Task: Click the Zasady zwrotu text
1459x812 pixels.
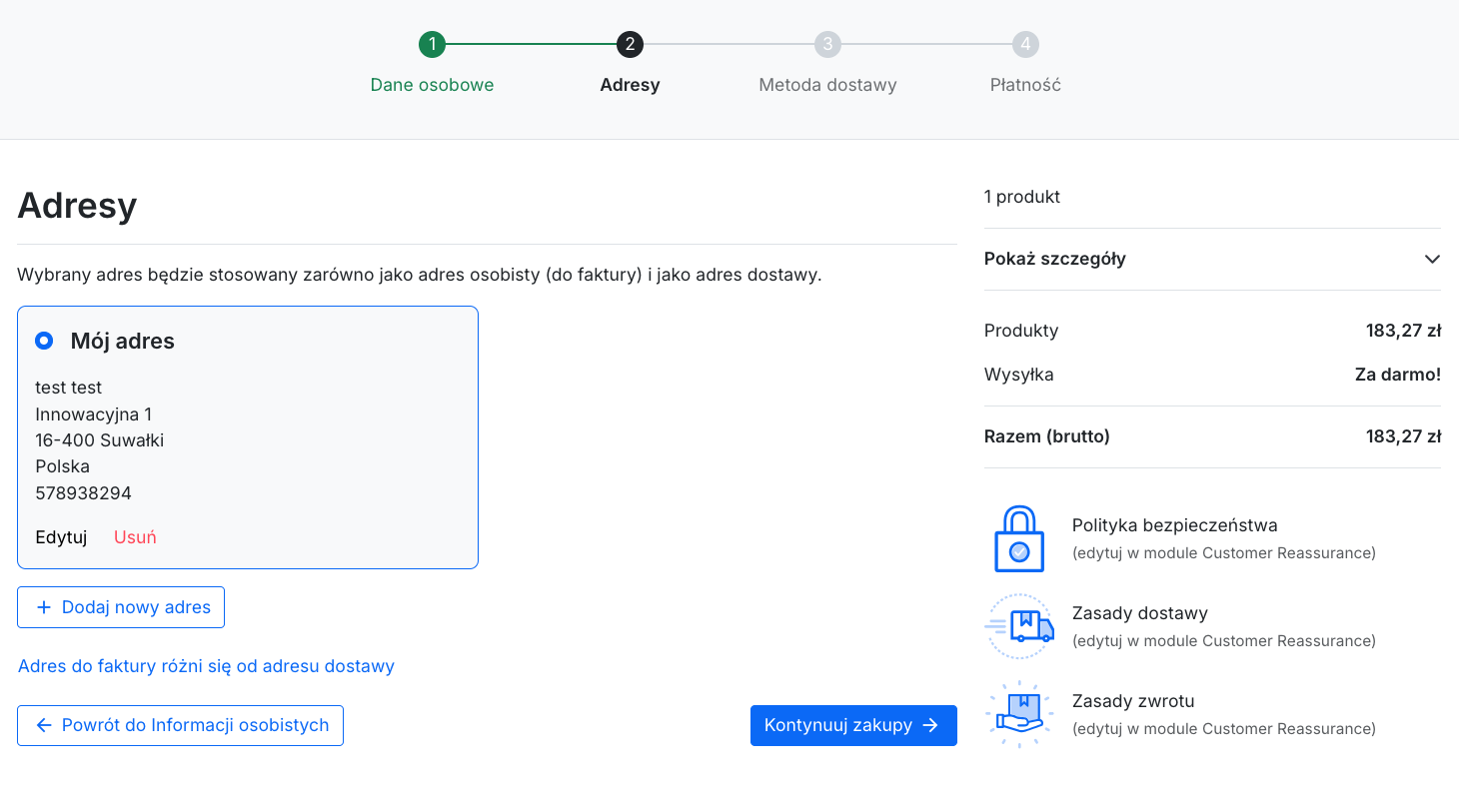Action: [x=1133, y=701]
